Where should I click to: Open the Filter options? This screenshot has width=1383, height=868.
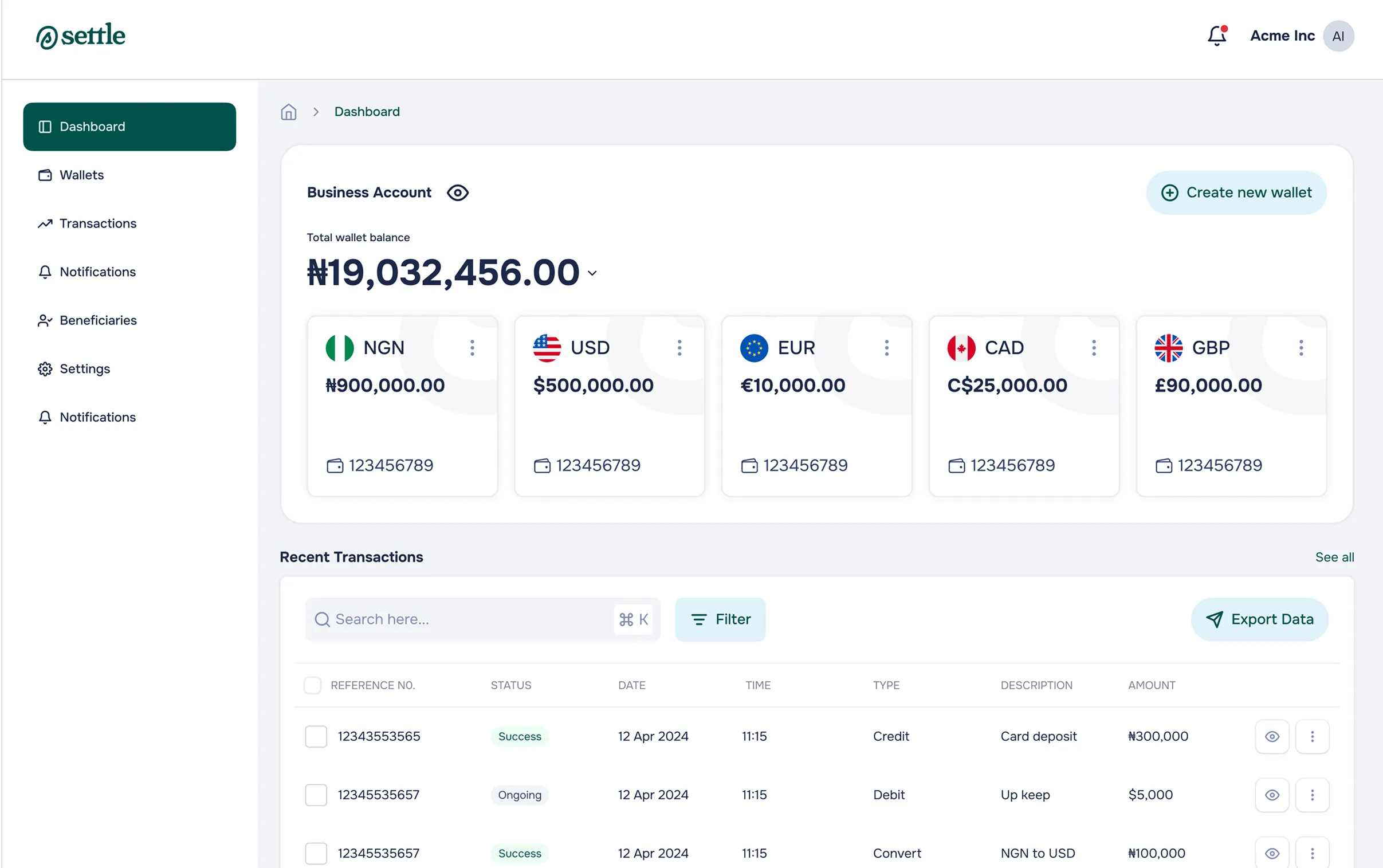coord(720,619)
